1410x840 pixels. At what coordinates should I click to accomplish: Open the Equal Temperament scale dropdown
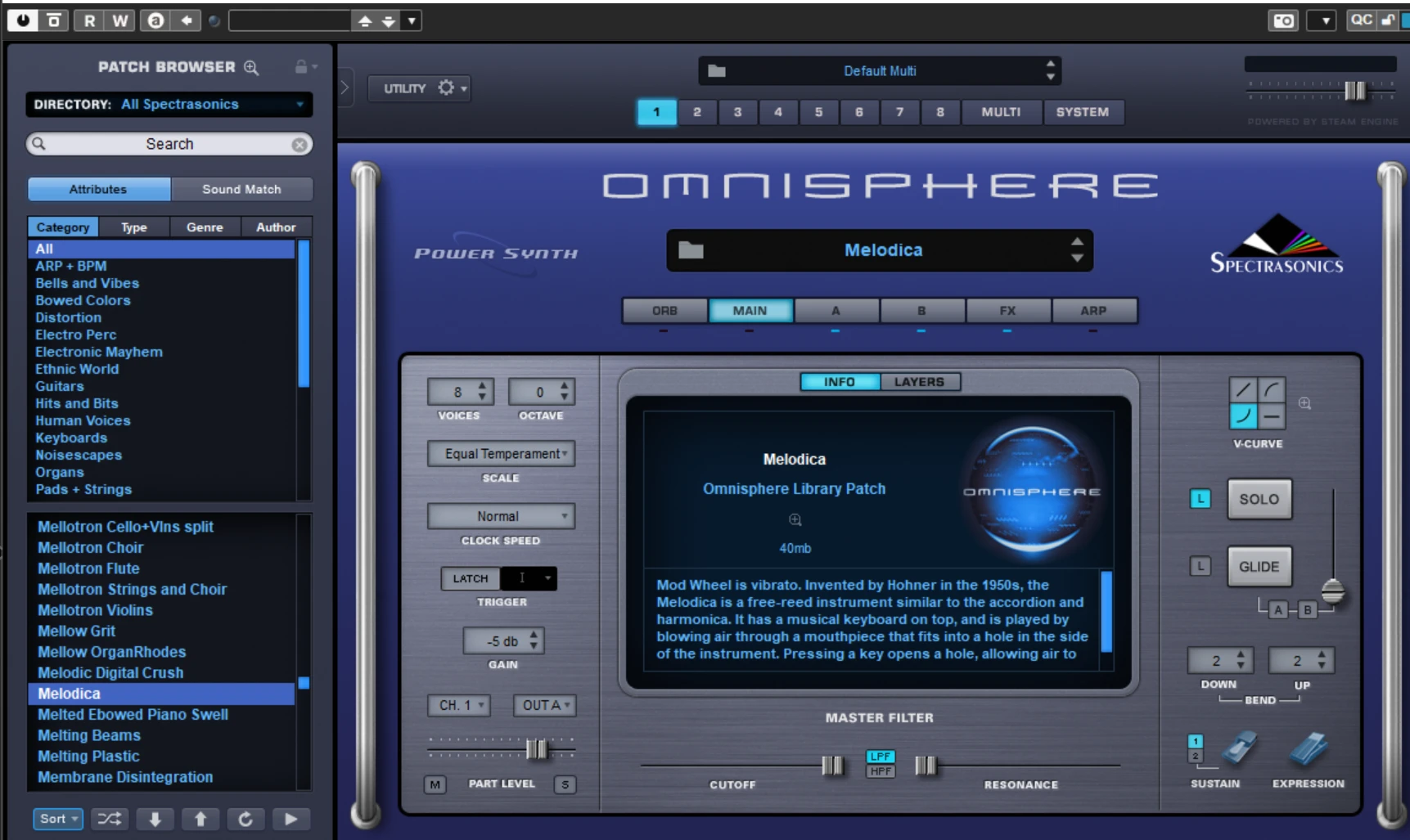pos(501,454)
